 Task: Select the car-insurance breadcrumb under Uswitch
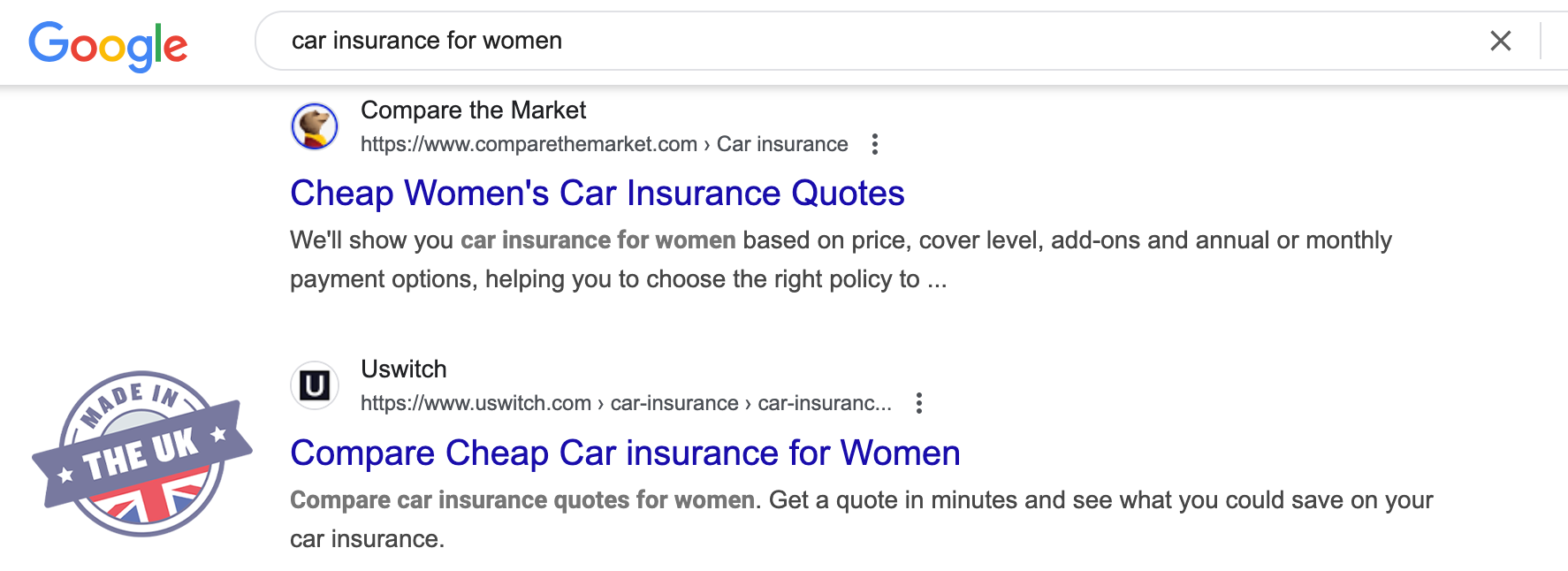click(x=674, y=403)
